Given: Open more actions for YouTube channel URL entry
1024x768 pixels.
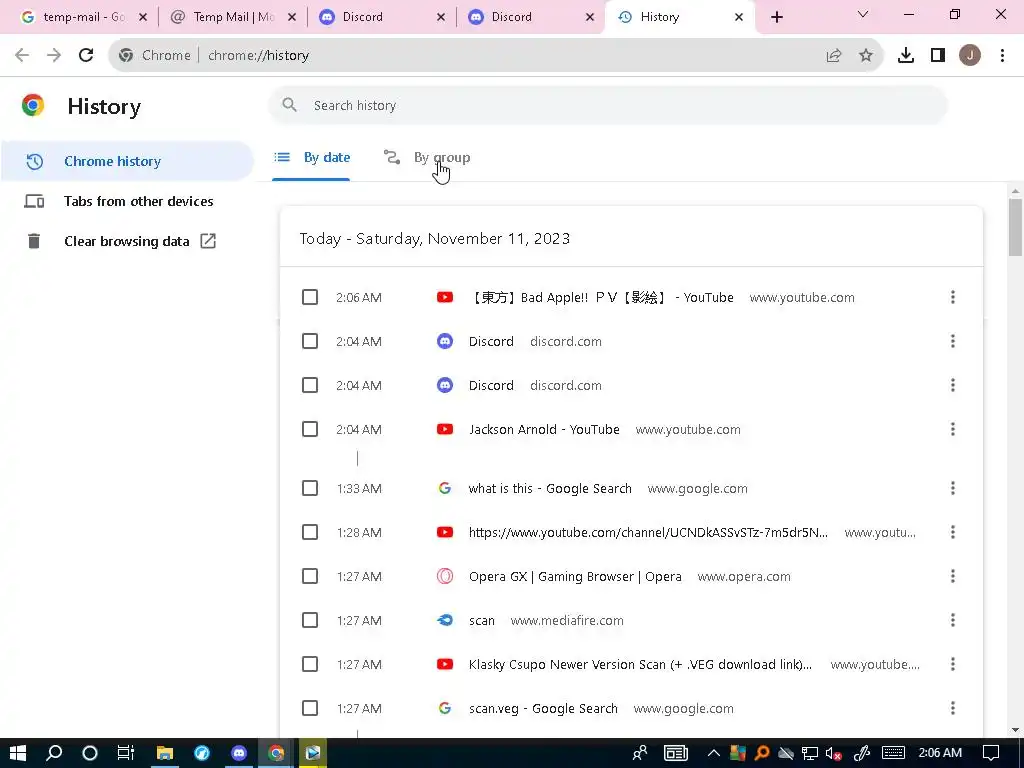Looking at the screenshot, I should (953, 532).
